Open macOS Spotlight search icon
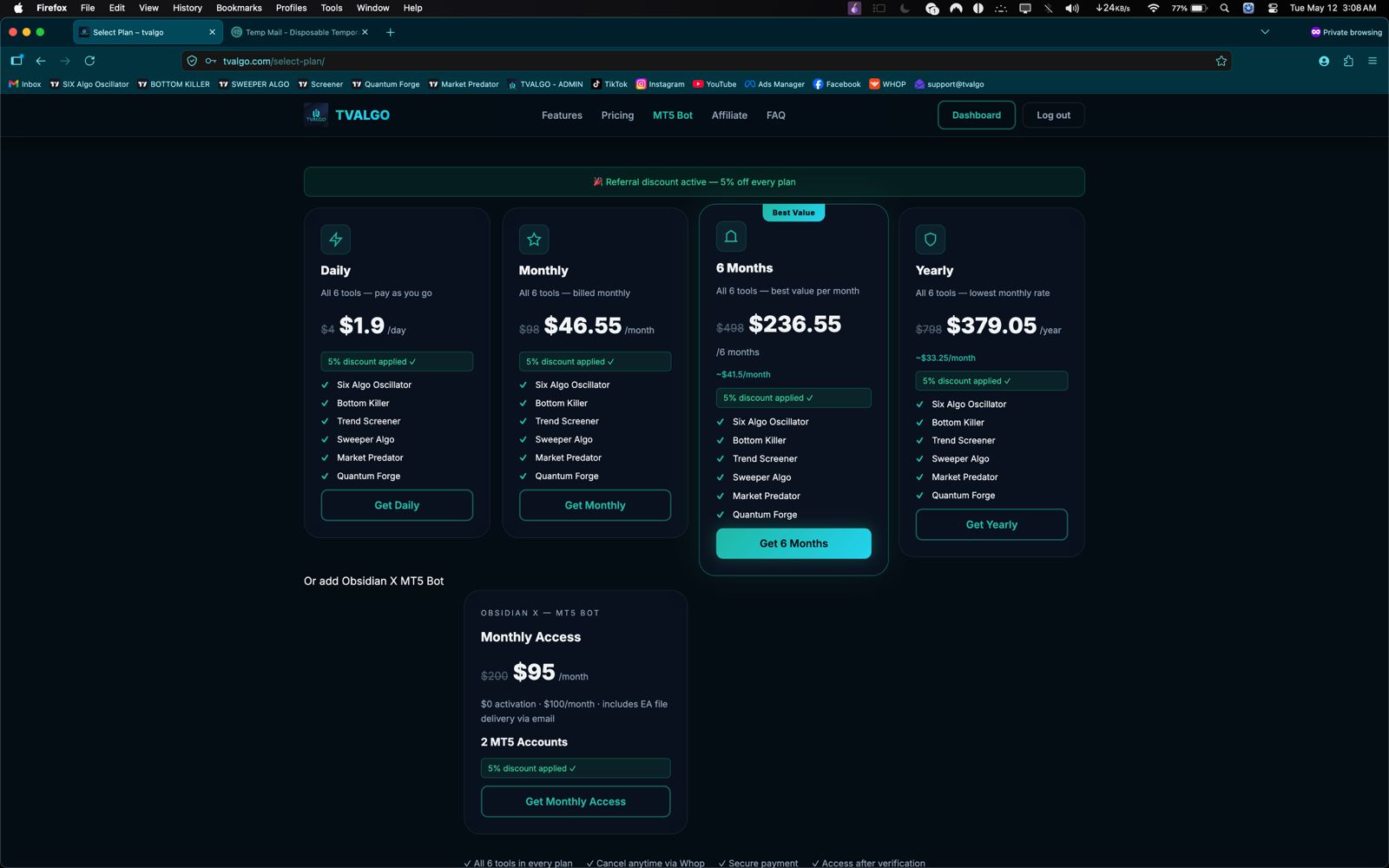The height and width of the screenshot is (868, 1389). [1224, 8]
